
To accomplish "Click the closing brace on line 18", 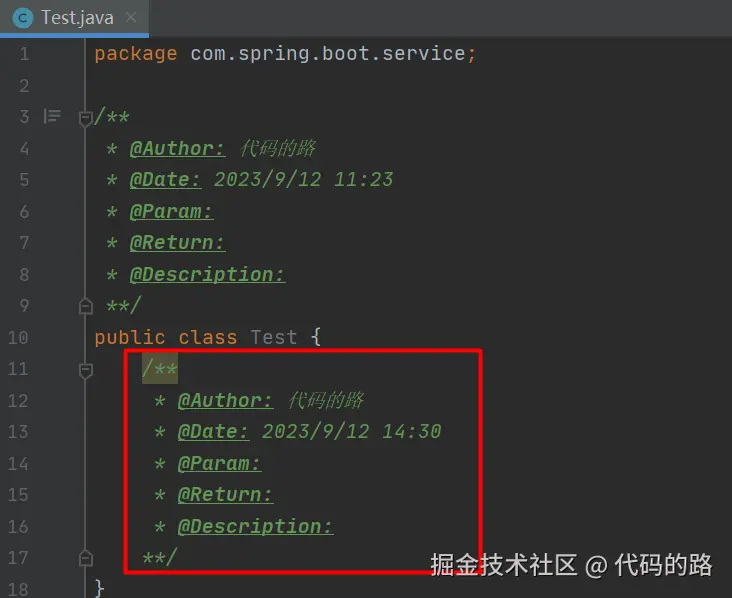I will point(99,587).
